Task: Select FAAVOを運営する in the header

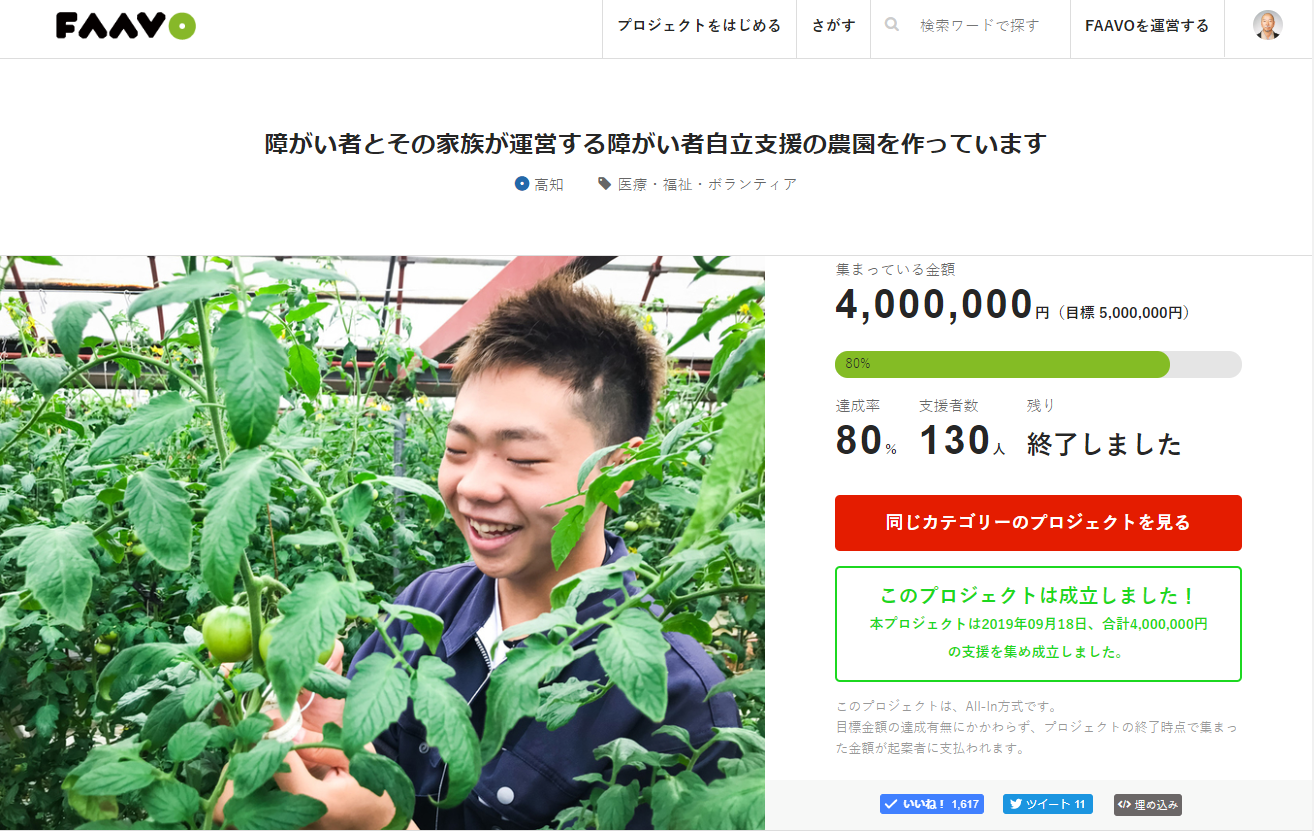Action: point(1147,26)
